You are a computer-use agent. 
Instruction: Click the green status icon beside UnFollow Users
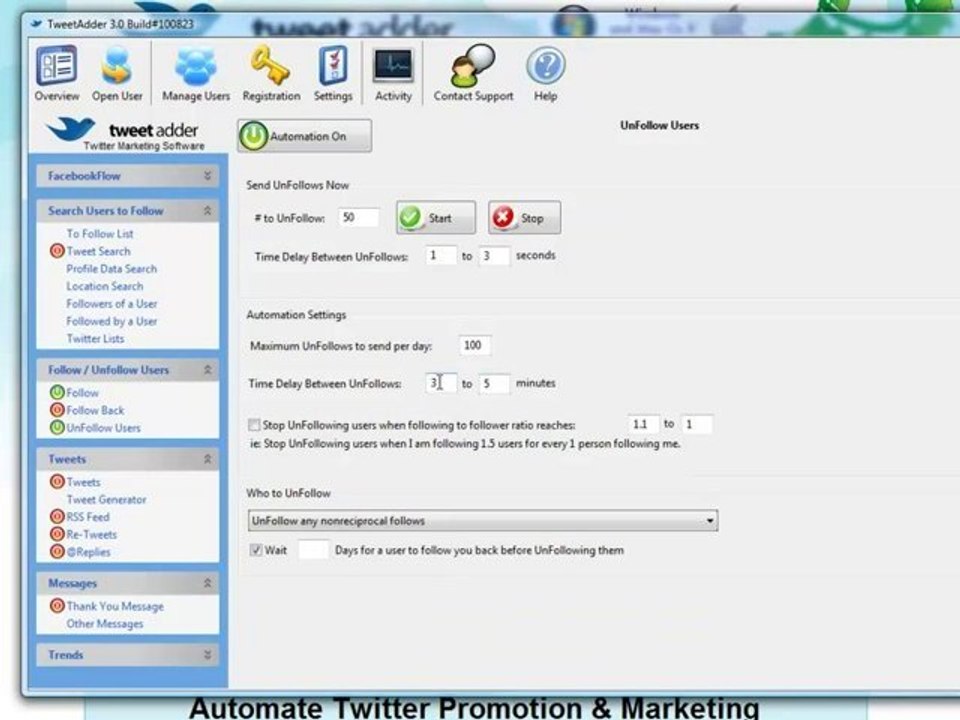point(57,427)
